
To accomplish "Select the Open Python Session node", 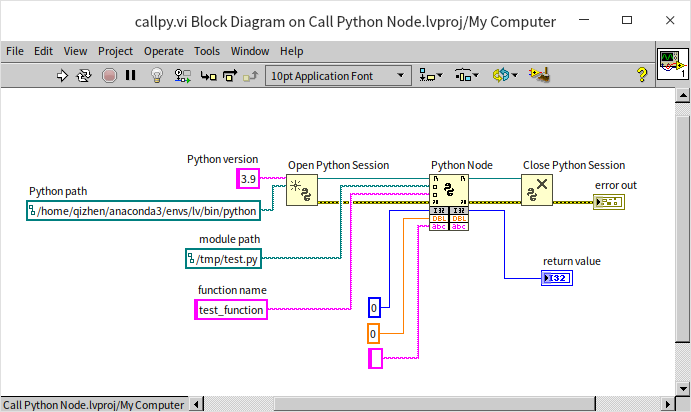I will point(302,190).
